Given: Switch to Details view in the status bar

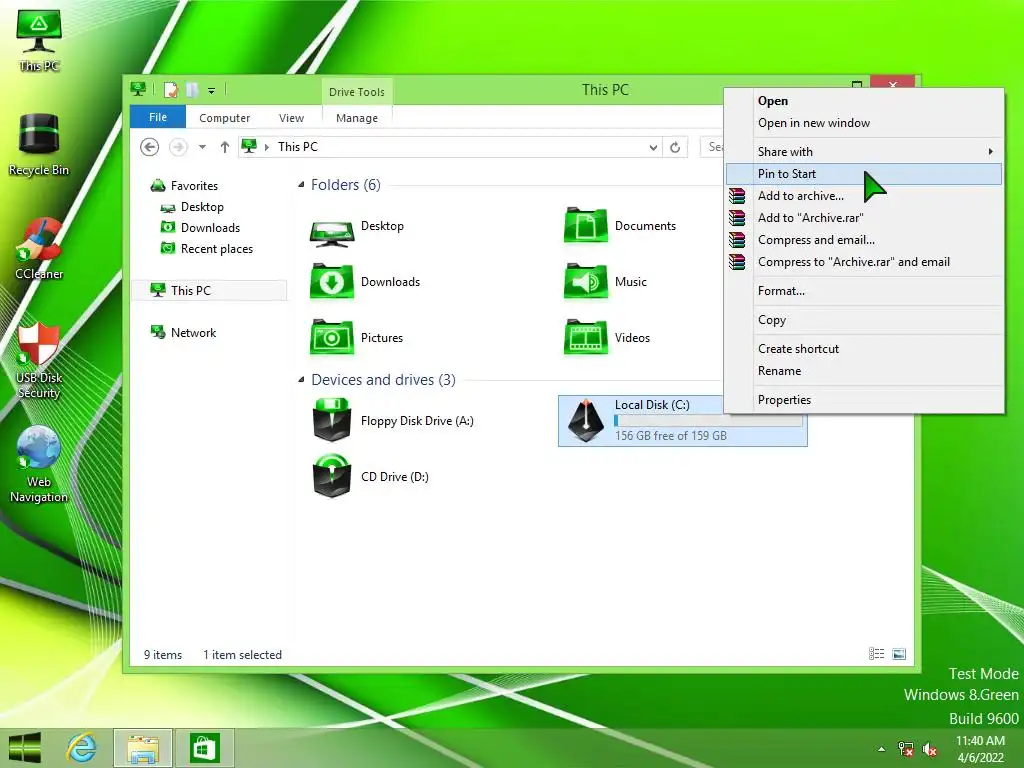Looking at the screenshot, I should pos(876,654).
